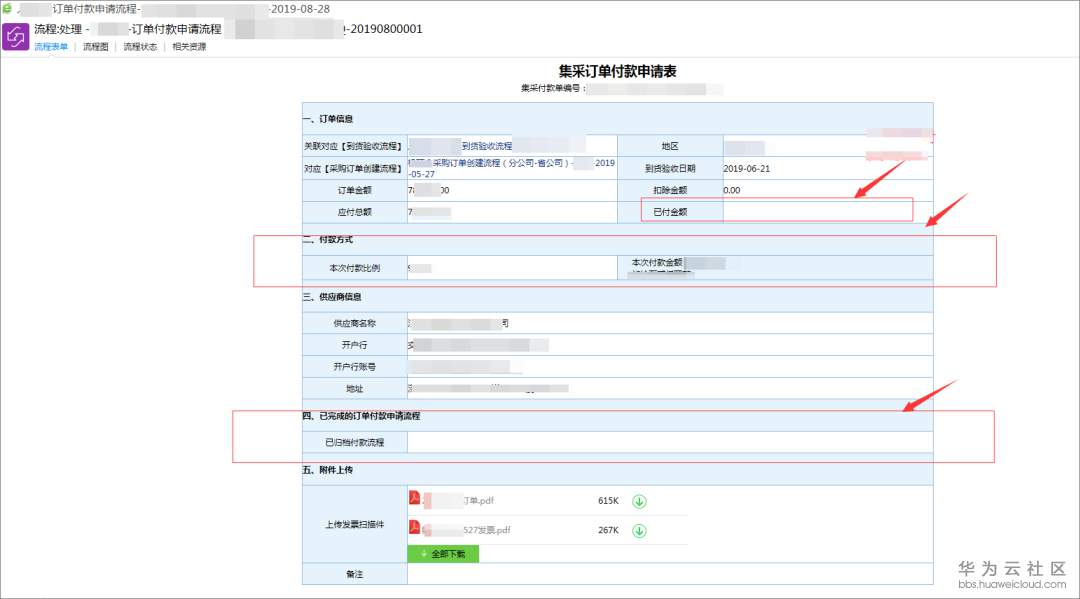Click the 到货验收日期 value 2019-06-21
Viewport: 1080px width, 599px height.
click(747, 168)
